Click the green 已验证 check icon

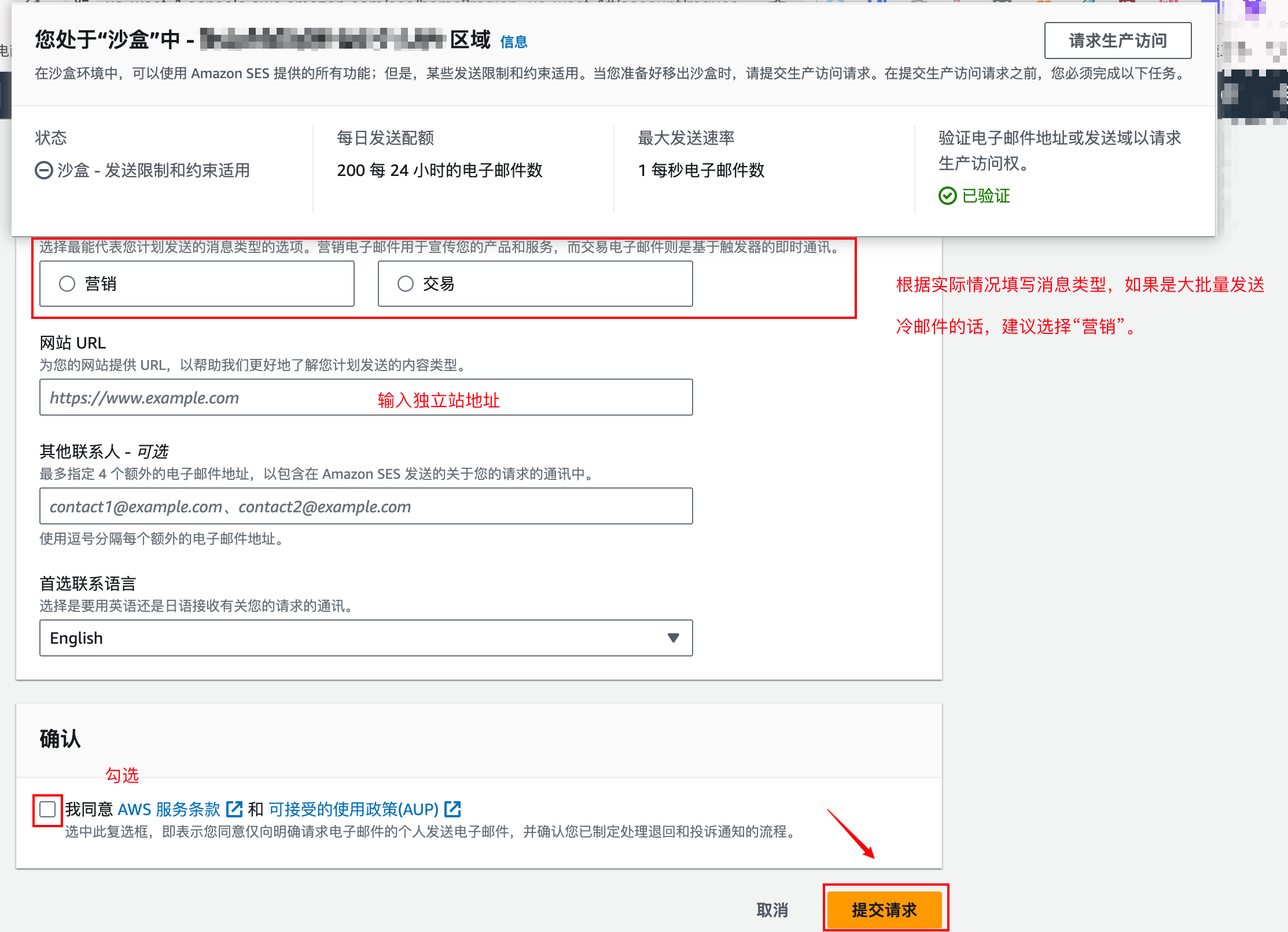[x=947, y=196]
